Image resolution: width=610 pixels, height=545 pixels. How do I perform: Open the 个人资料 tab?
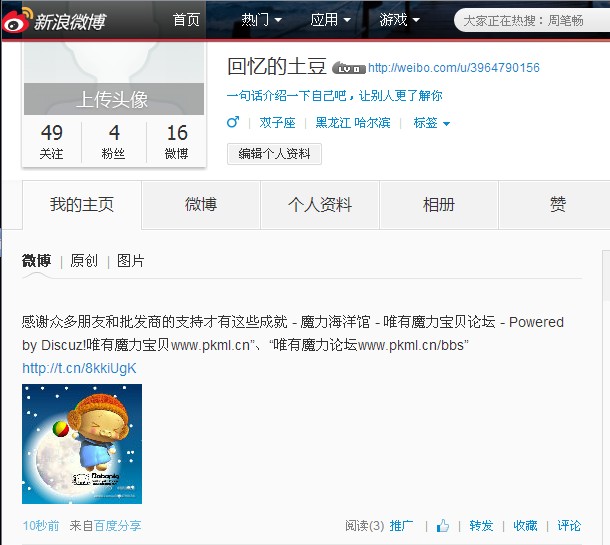click(x=320, y=205)
